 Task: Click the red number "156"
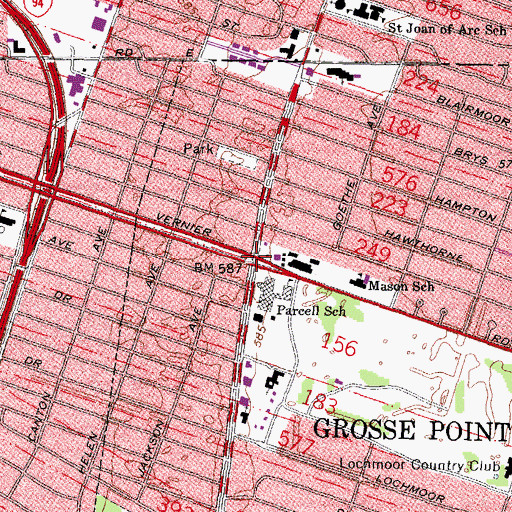coord(339,345)
